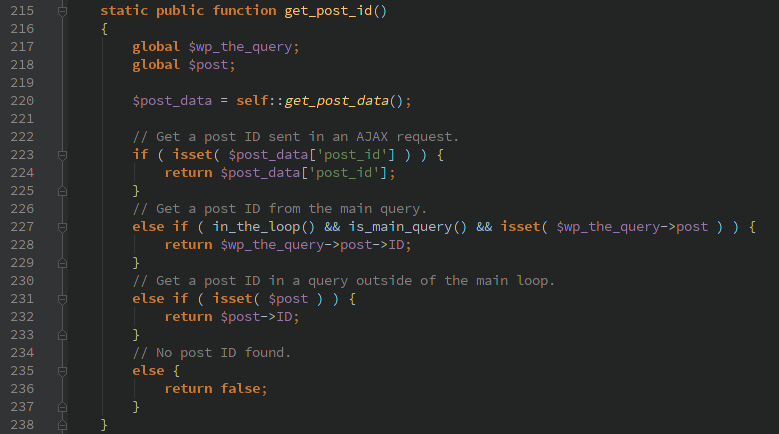Collapse the get_post_id function fold marker
This screenshot has height=434, width=779.
click(62, 11)
